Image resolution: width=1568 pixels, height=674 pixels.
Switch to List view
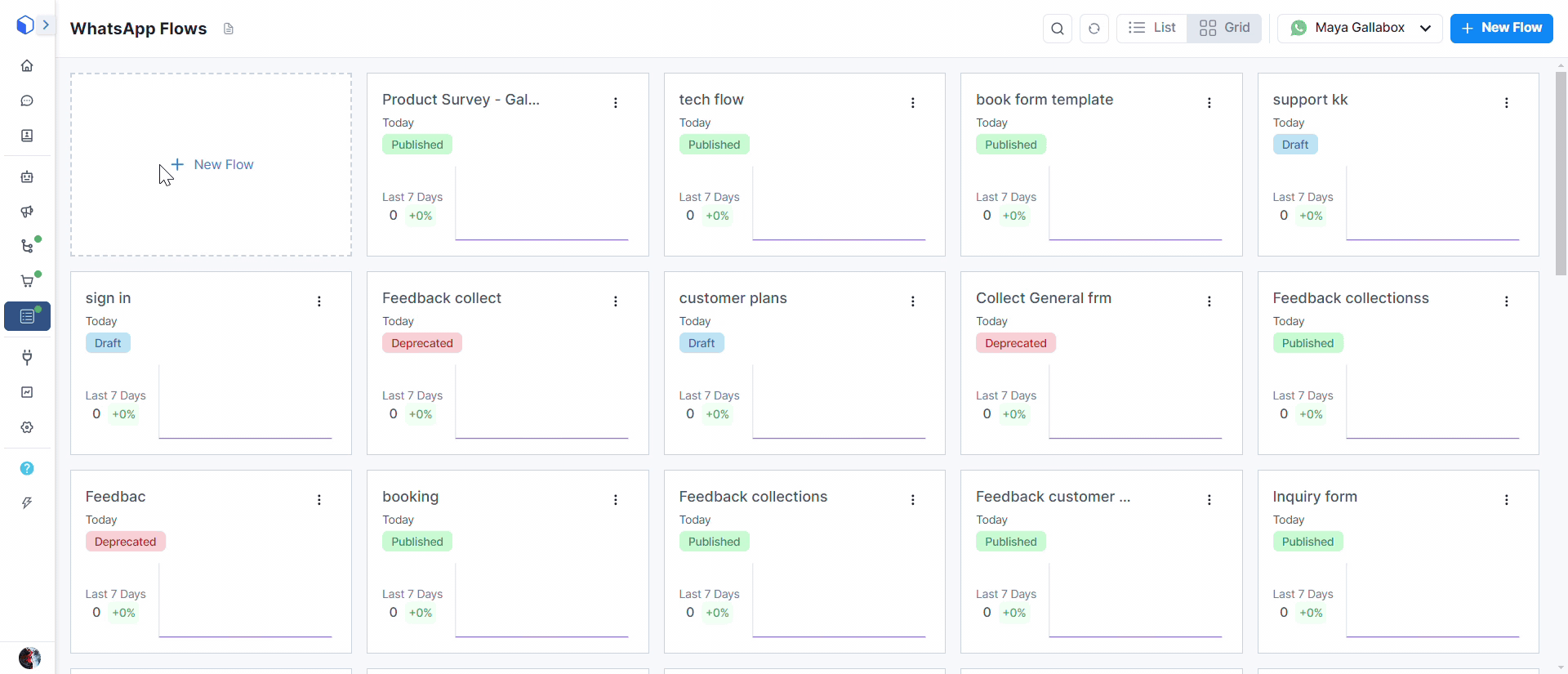(1151, 28)
